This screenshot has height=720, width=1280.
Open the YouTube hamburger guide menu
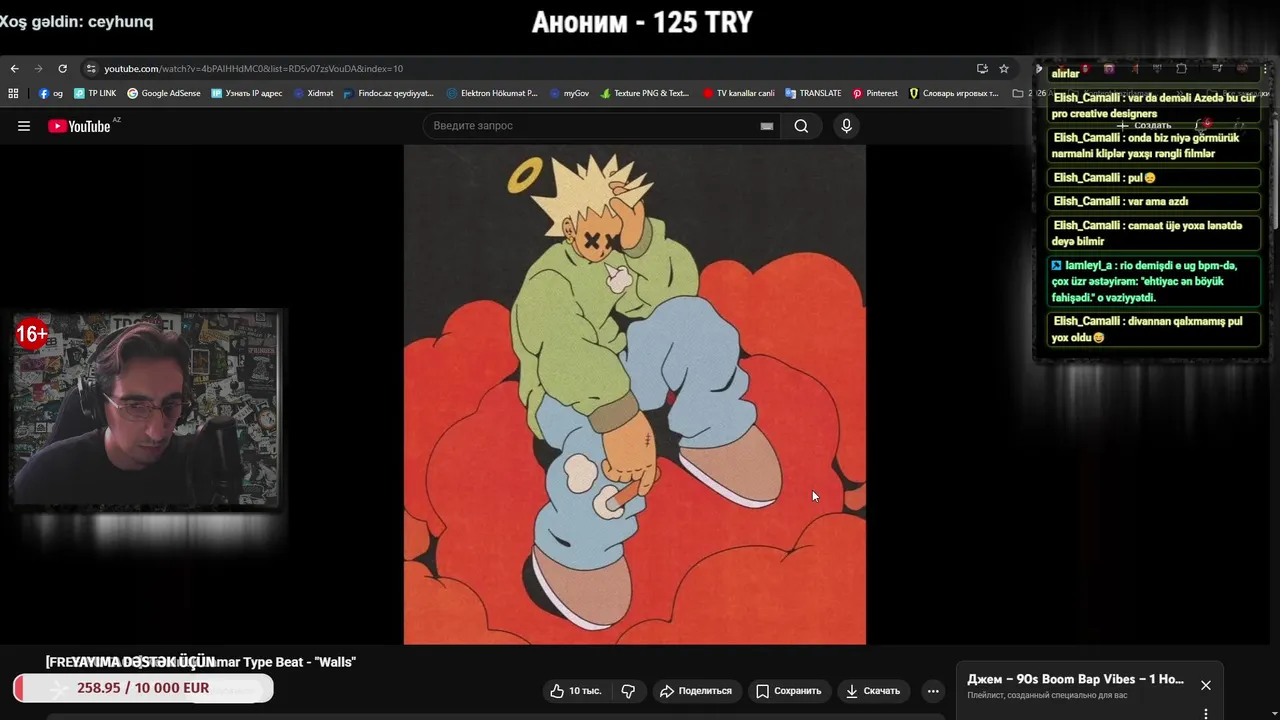24,126
